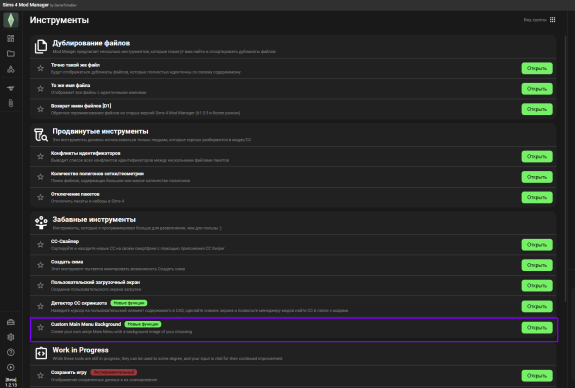
Task: Open the dashboard grid icon in sidebar
Action: 11,39
